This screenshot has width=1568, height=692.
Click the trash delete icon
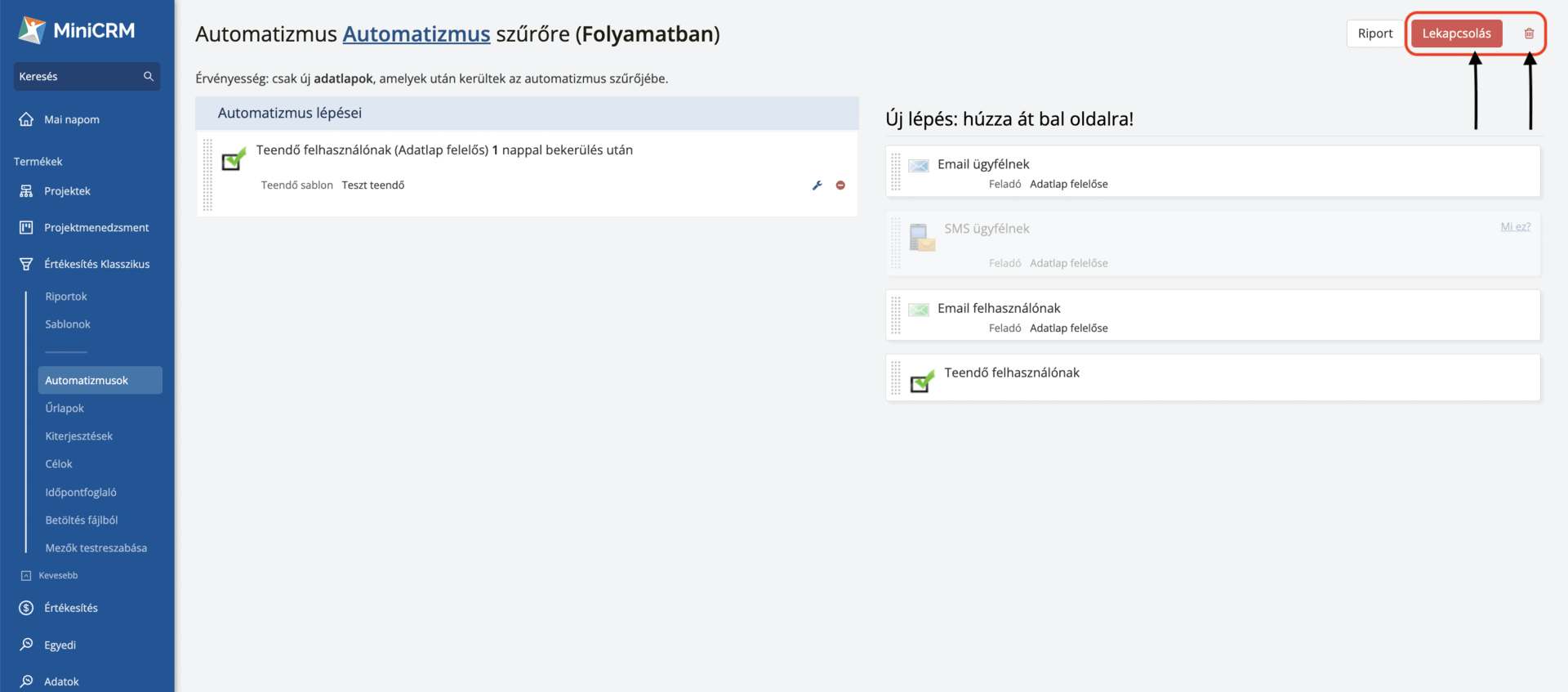click(x=1529, y=33)
